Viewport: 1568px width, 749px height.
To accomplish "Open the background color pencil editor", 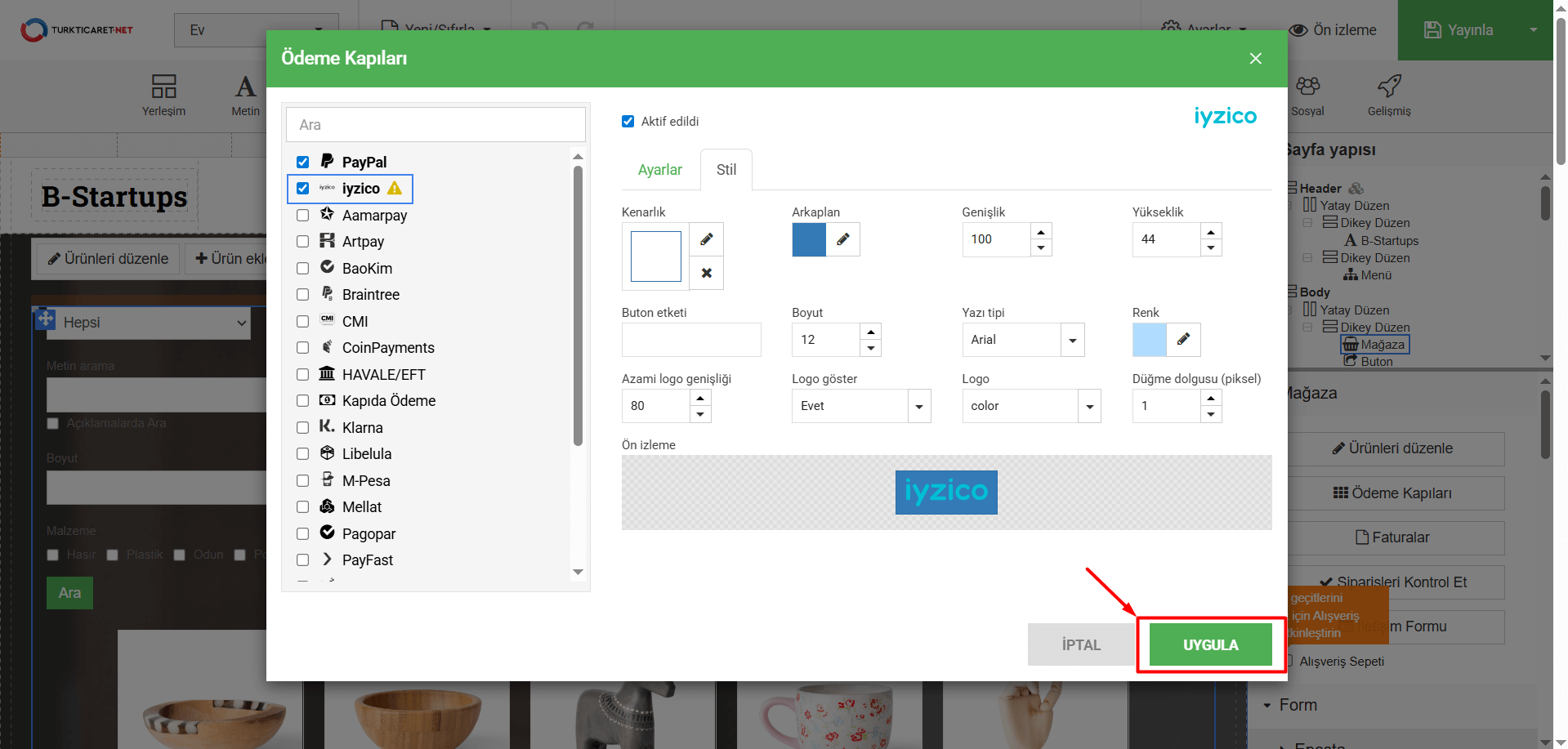I will pos(843,239).
